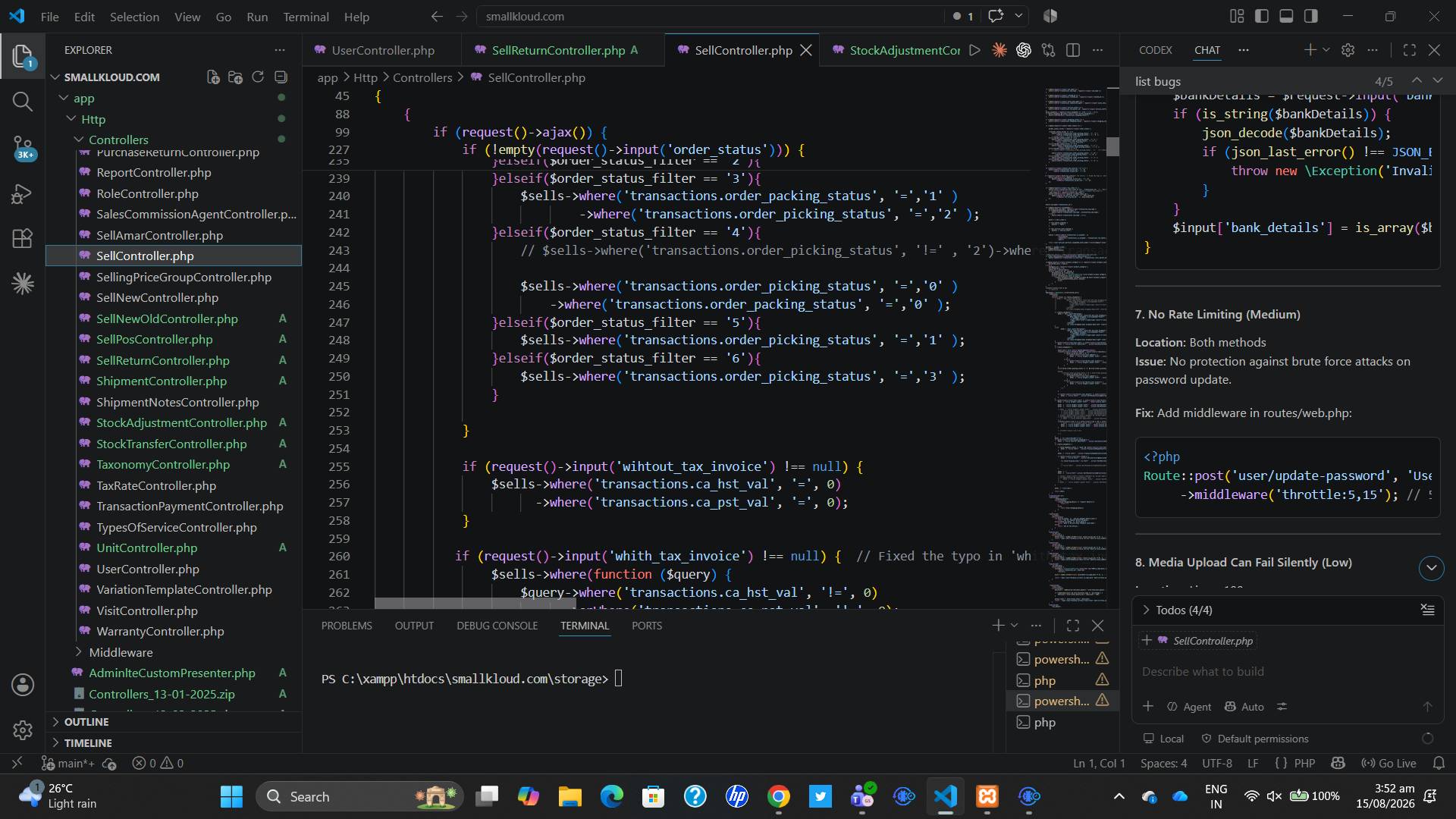Click the editor horizontal scrollbar
1456x819 pixels.
(x=475, y=604)
